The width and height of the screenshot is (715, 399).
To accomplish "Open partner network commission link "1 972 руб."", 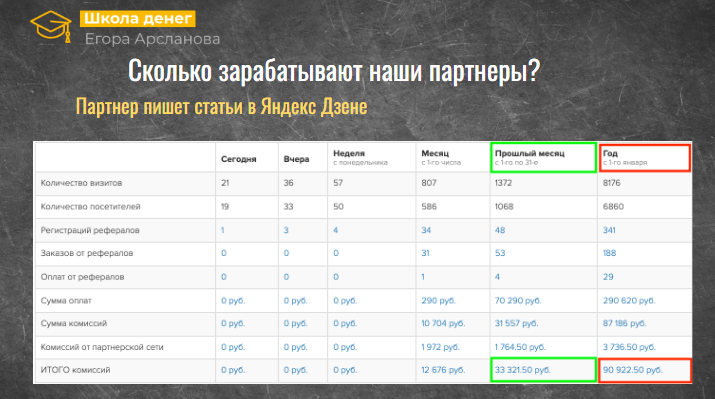I will [x=440, y=347].
